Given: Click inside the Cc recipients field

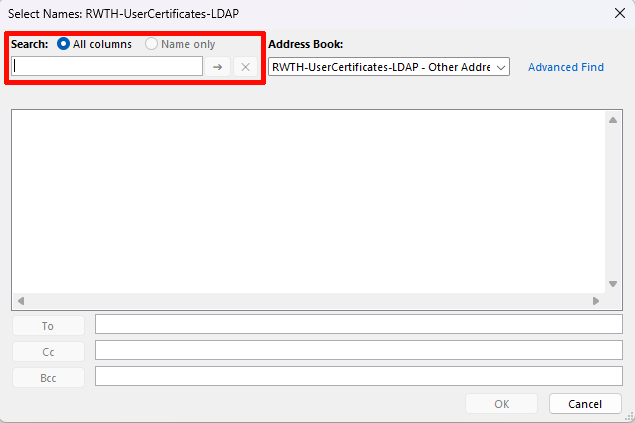Looking at the screenshot, I should 358,350.
